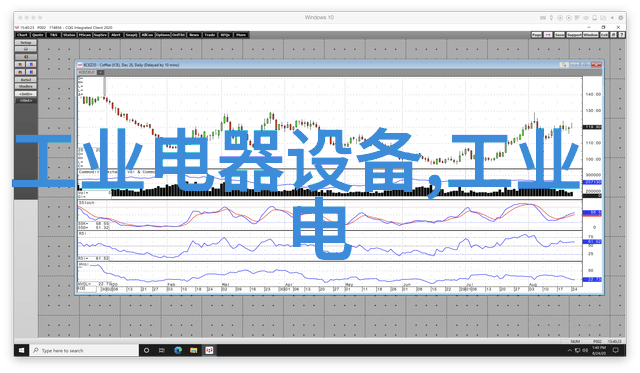The image size is (640, 373).
Task: Open File Explorer from the taskbar
Action: click(193, 350)
